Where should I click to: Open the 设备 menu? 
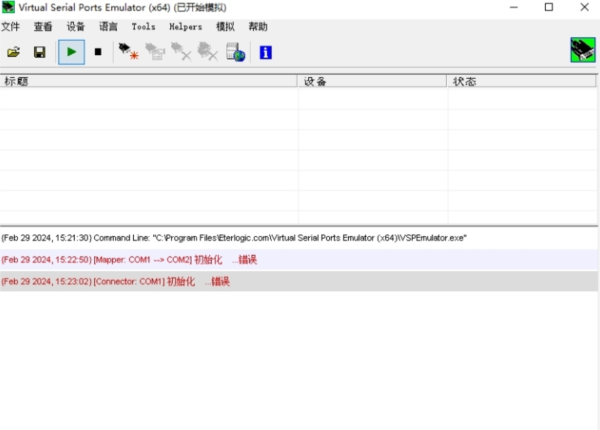coord(75,27)
